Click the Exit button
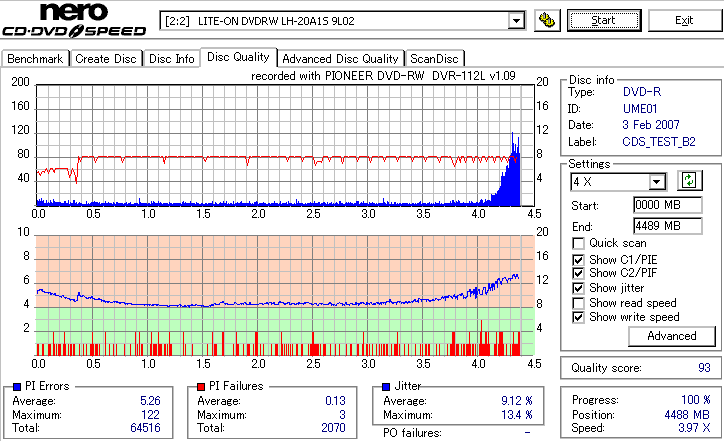 [x=684, y=21]
